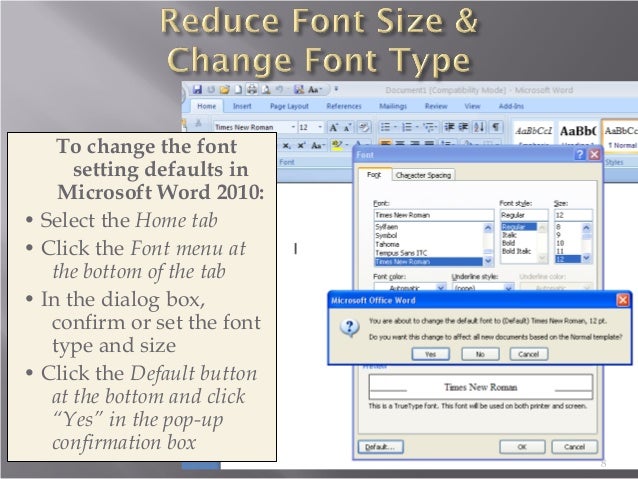Open the Insert ribbon tab
This screenshot has width=638, height=479.
(242, 106)
